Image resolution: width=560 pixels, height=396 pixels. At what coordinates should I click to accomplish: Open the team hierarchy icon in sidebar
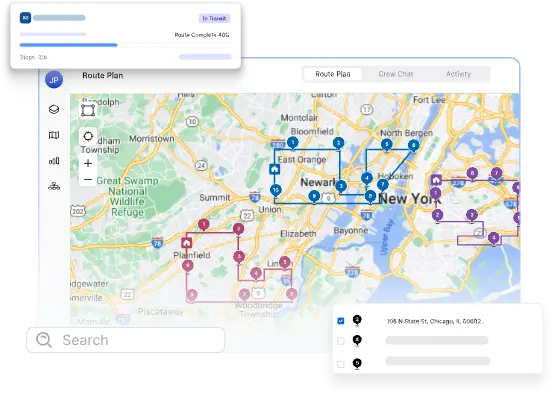[x=54, y=186]
